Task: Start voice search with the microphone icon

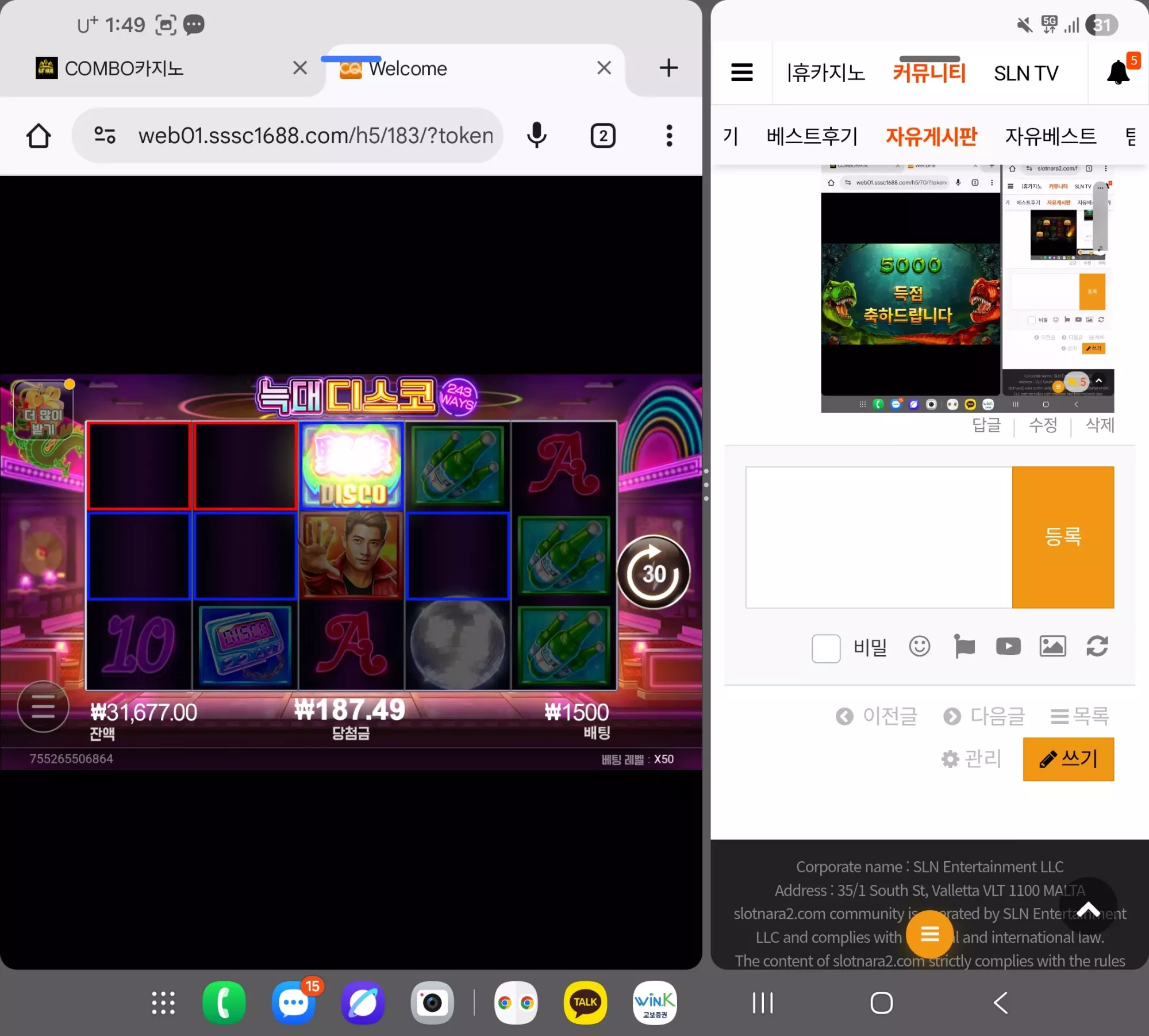Action: click(537, 136)
